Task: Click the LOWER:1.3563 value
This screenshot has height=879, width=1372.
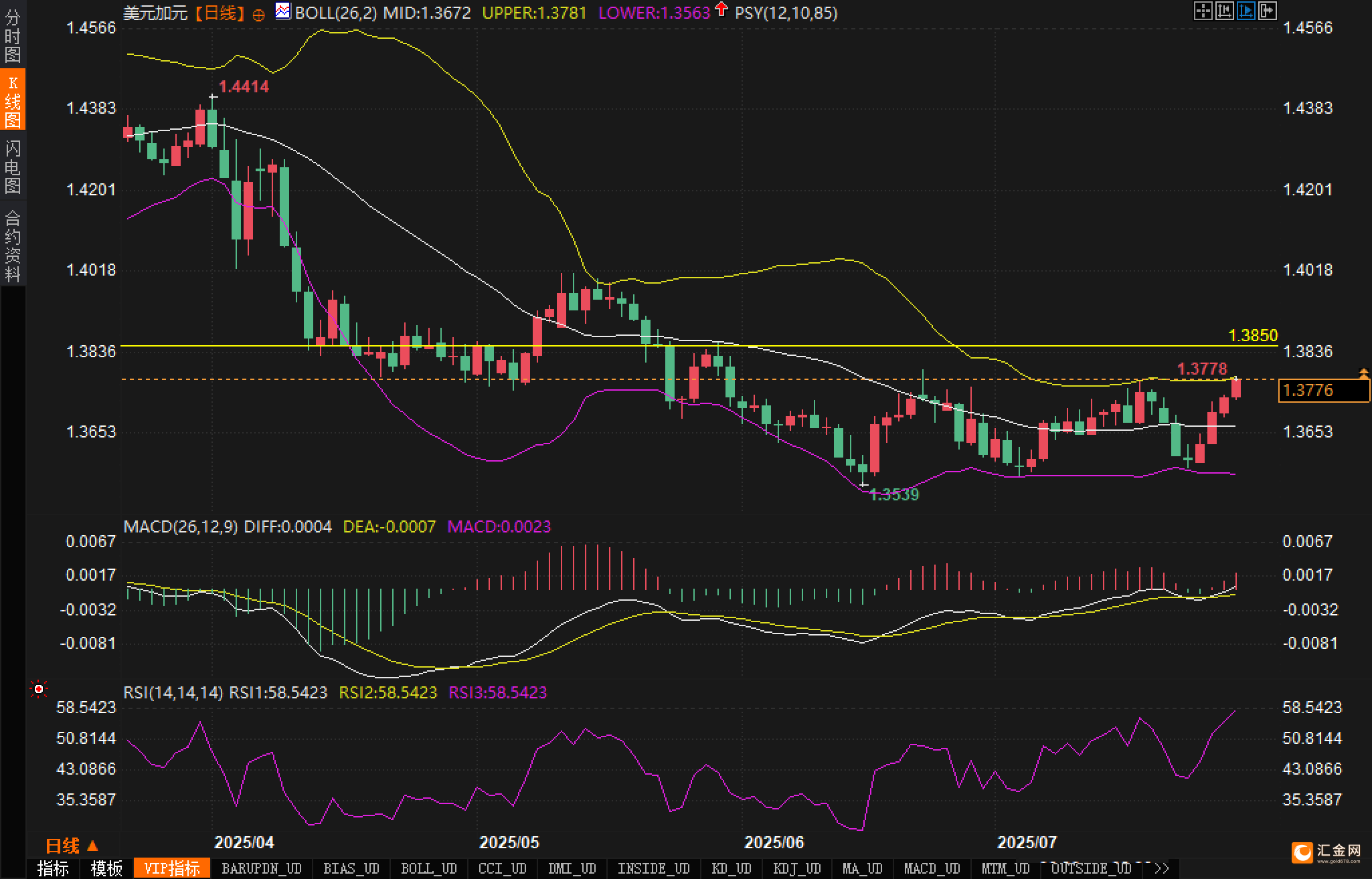Action: 654,13
